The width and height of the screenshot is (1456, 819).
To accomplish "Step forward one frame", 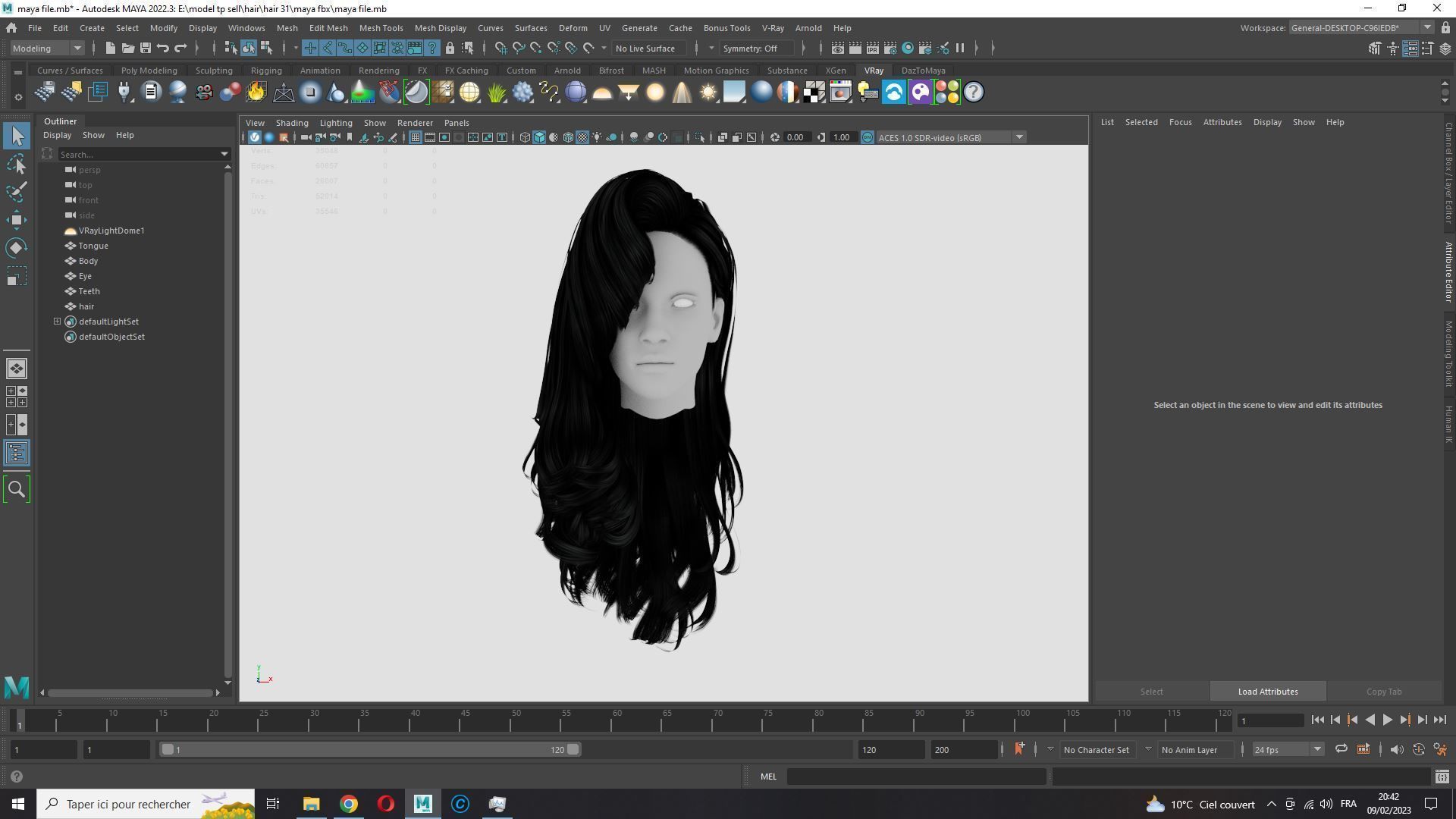I will (1422, 720).
